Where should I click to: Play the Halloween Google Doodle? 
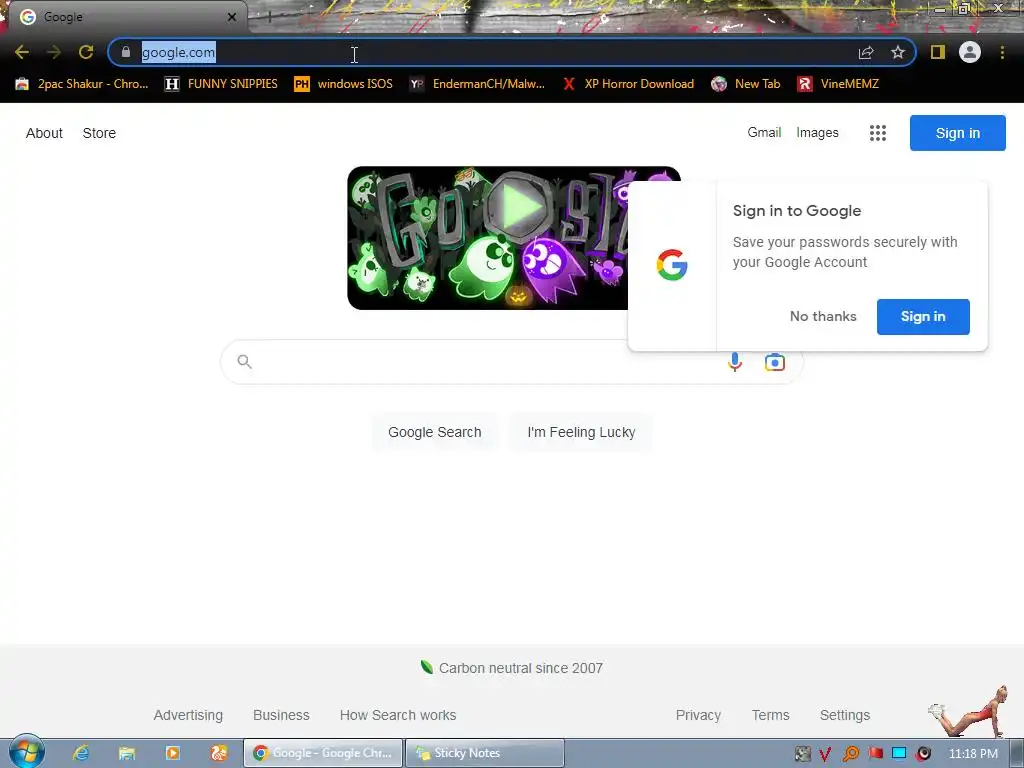520,208
